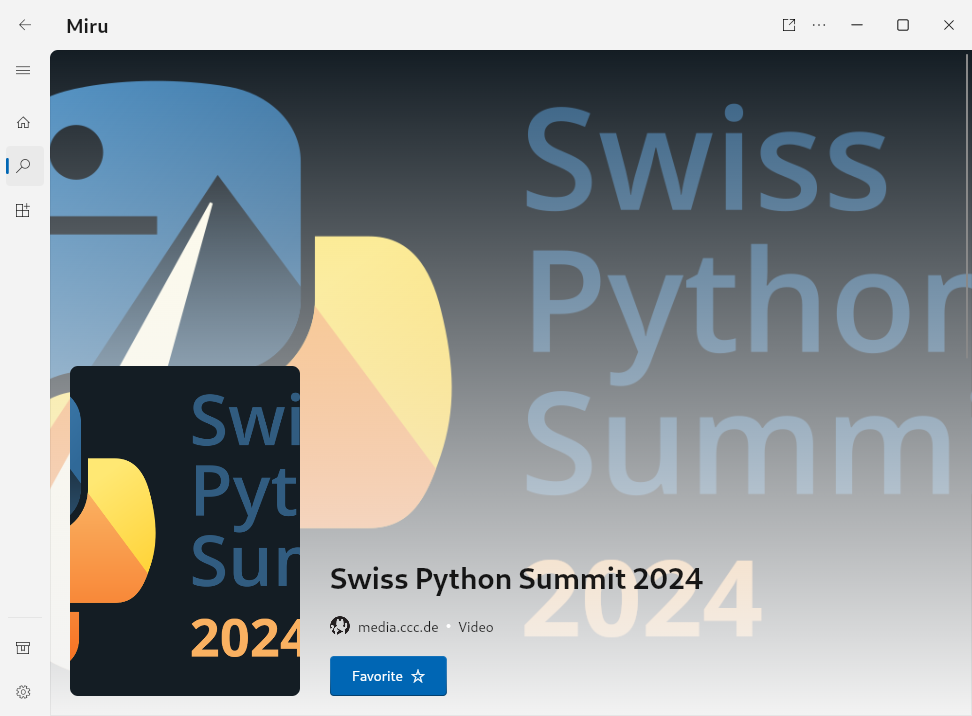Select the Search icon in the sidebar
972x716 pixels.
coord(24,166)
